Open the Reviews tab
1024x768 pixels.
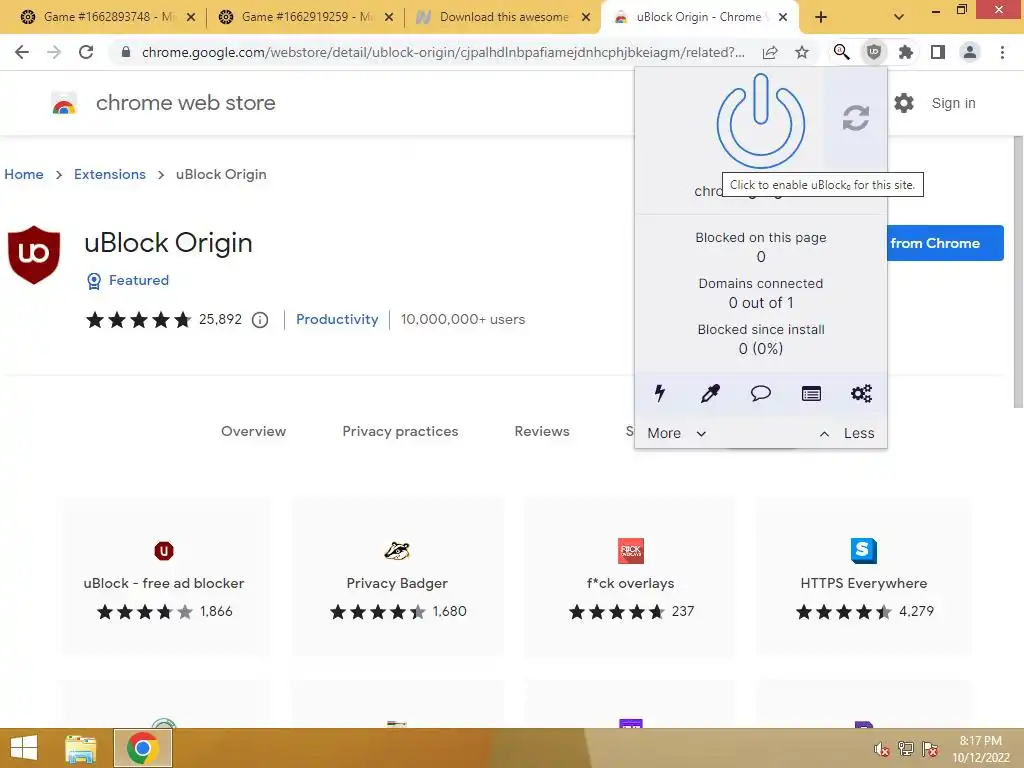coord(541,431)
